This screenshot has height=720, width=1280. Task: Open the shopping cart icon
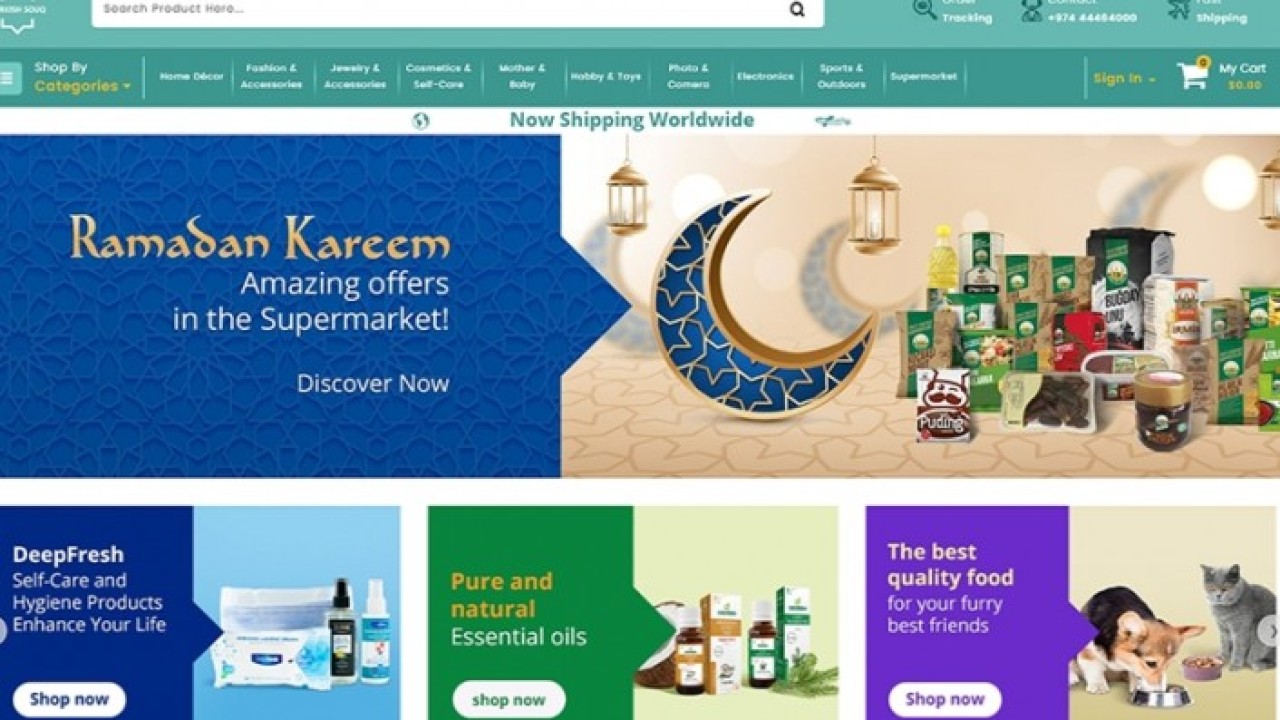coord(1192,75)
